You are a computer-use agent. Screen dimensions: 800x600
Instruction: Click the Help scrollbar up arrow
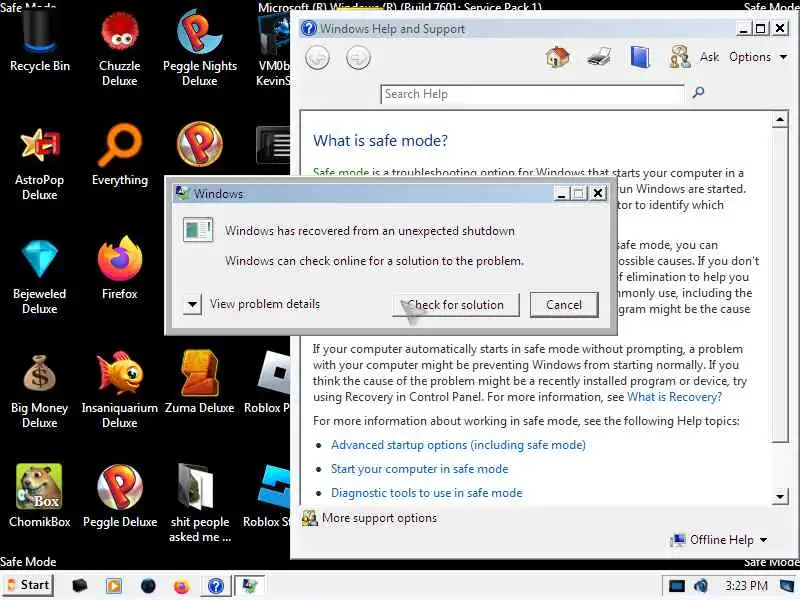[x=780, y=120]
